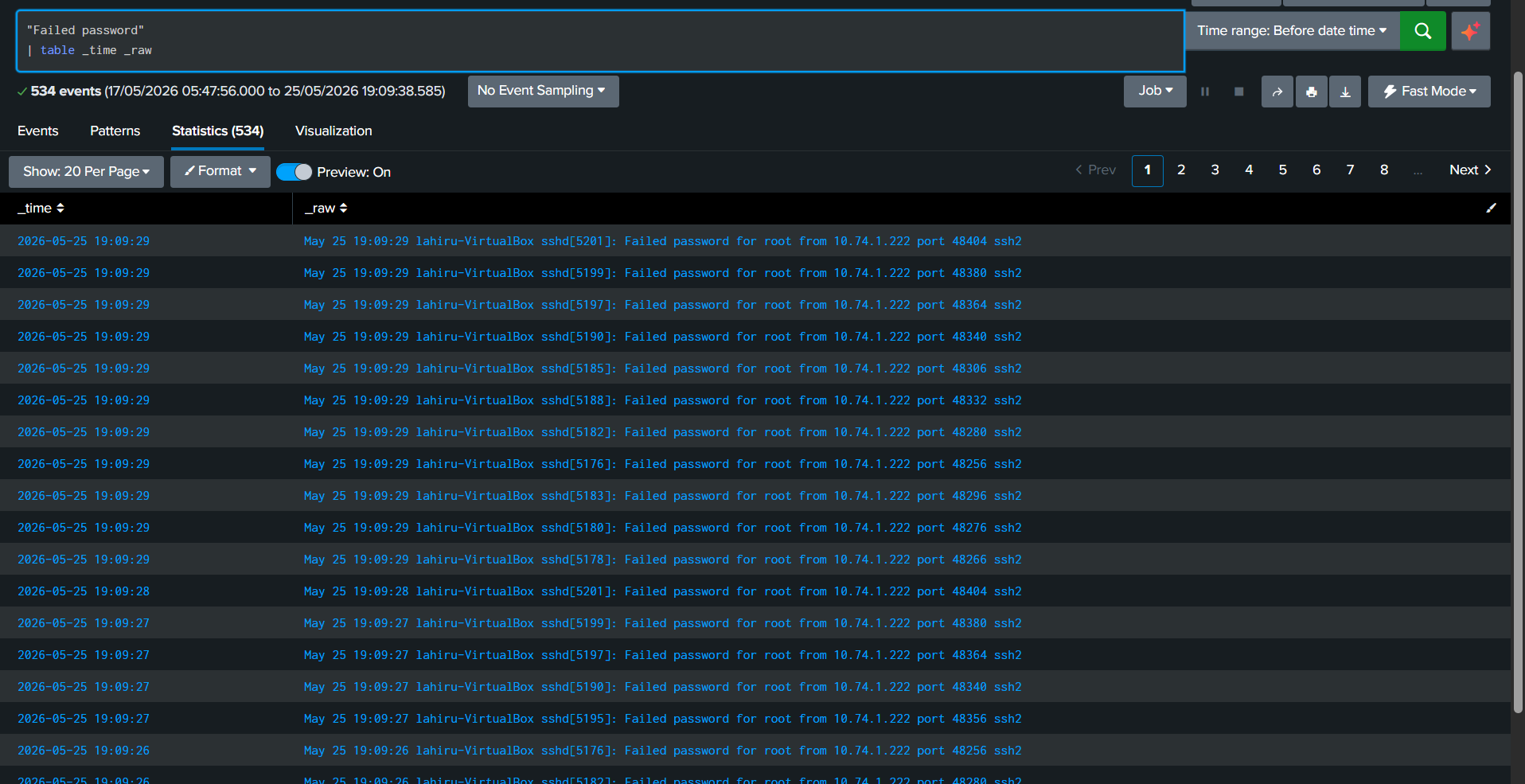Jump to results page 4
Screen dimensions: 1525x784
coord(1249,170)
